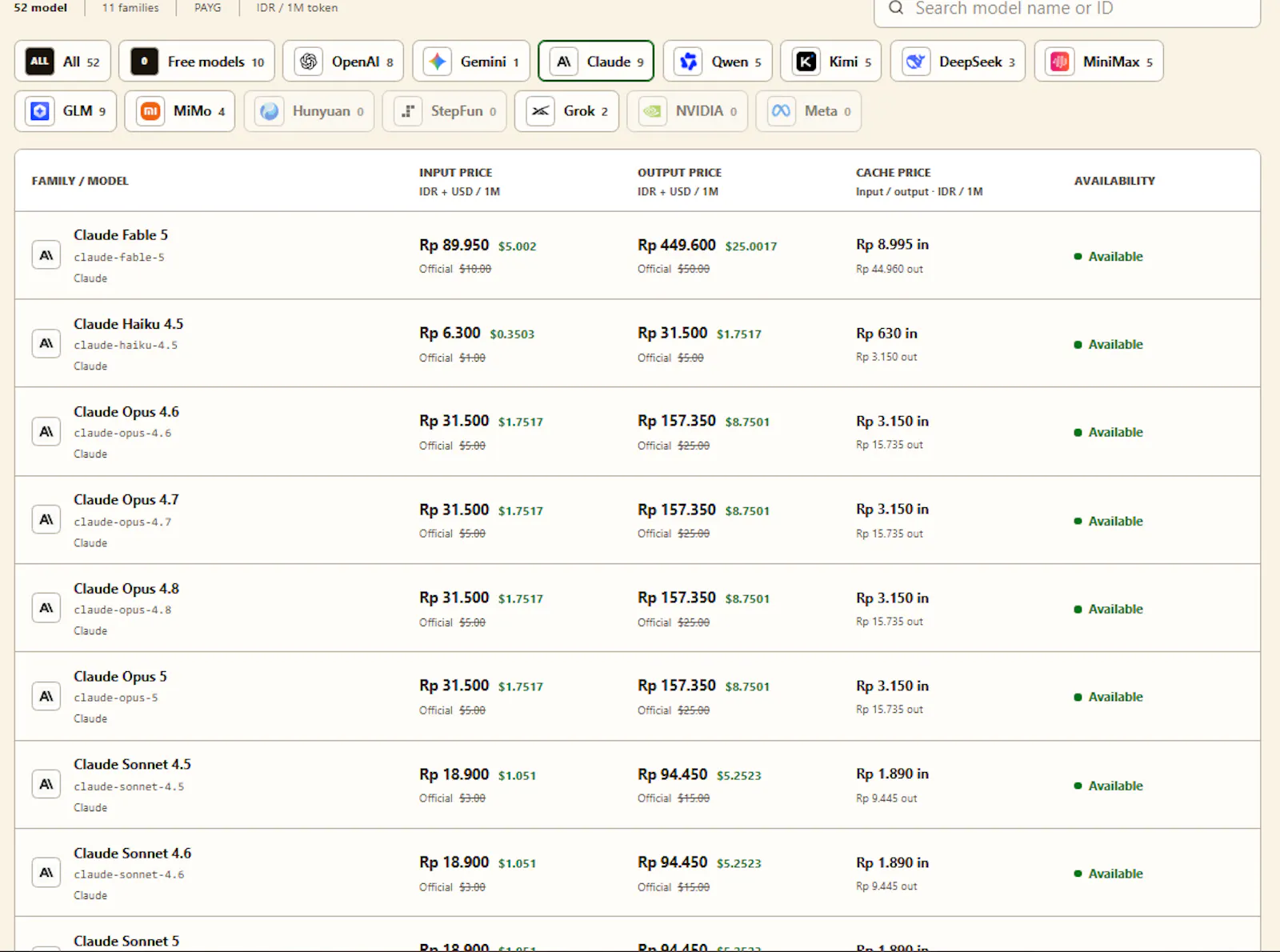Filter models by Grok family
The width and height of the screenshot is (1280, 952).
566,111
